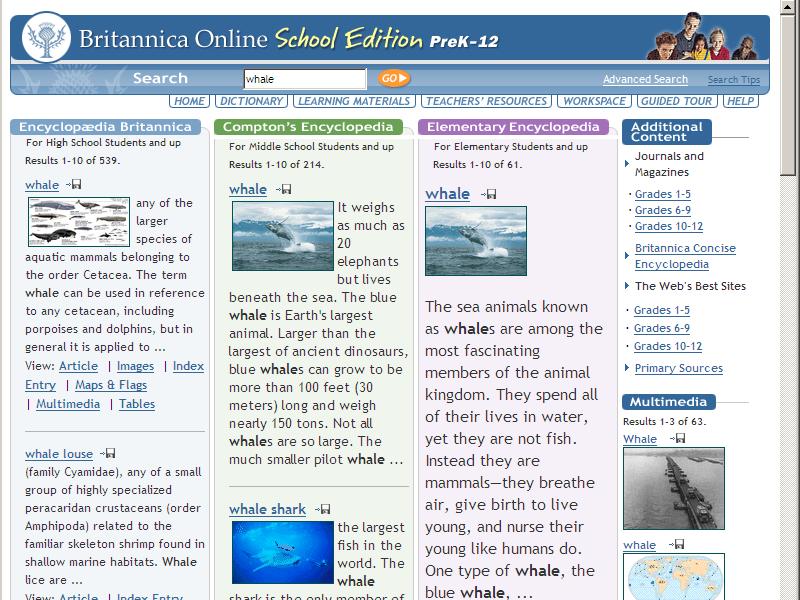Click the Additional Content header
The height and width of the screenshot is (600, 800).
click(x=666, y=132)
